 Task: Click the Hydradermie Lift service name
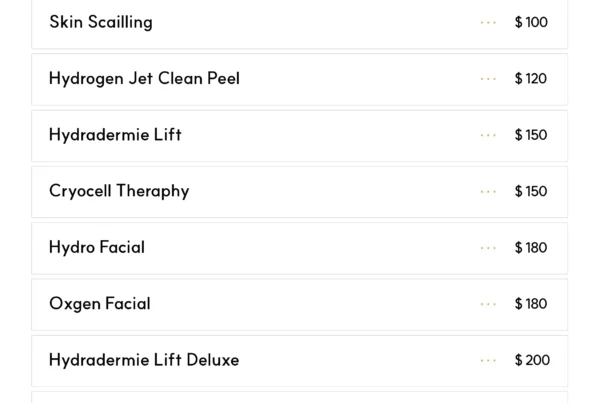[115, 135]
